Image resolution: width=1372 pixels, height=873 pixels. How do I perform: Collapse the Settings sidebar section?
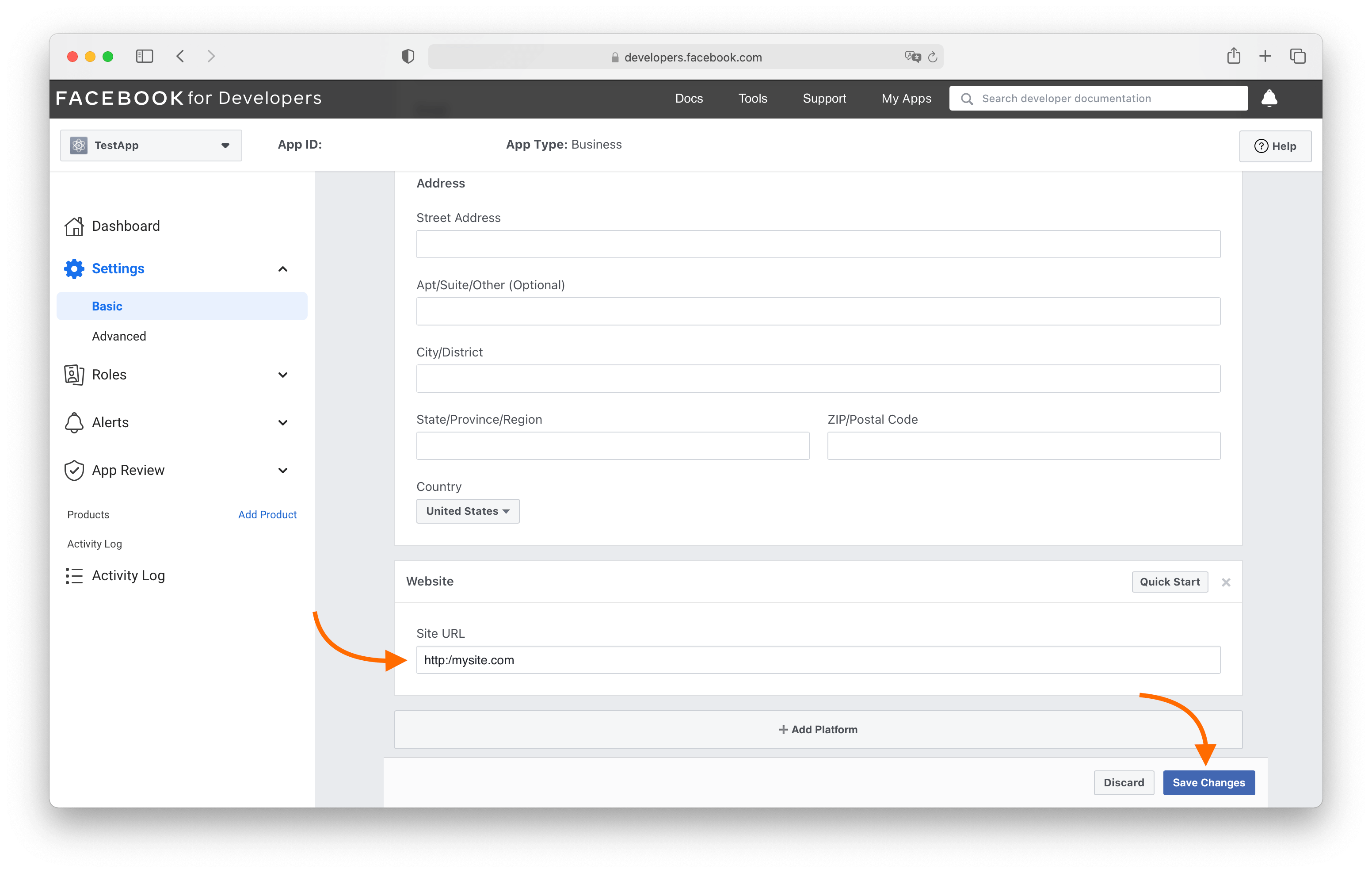pyautogui.click(x=282, y=268)
